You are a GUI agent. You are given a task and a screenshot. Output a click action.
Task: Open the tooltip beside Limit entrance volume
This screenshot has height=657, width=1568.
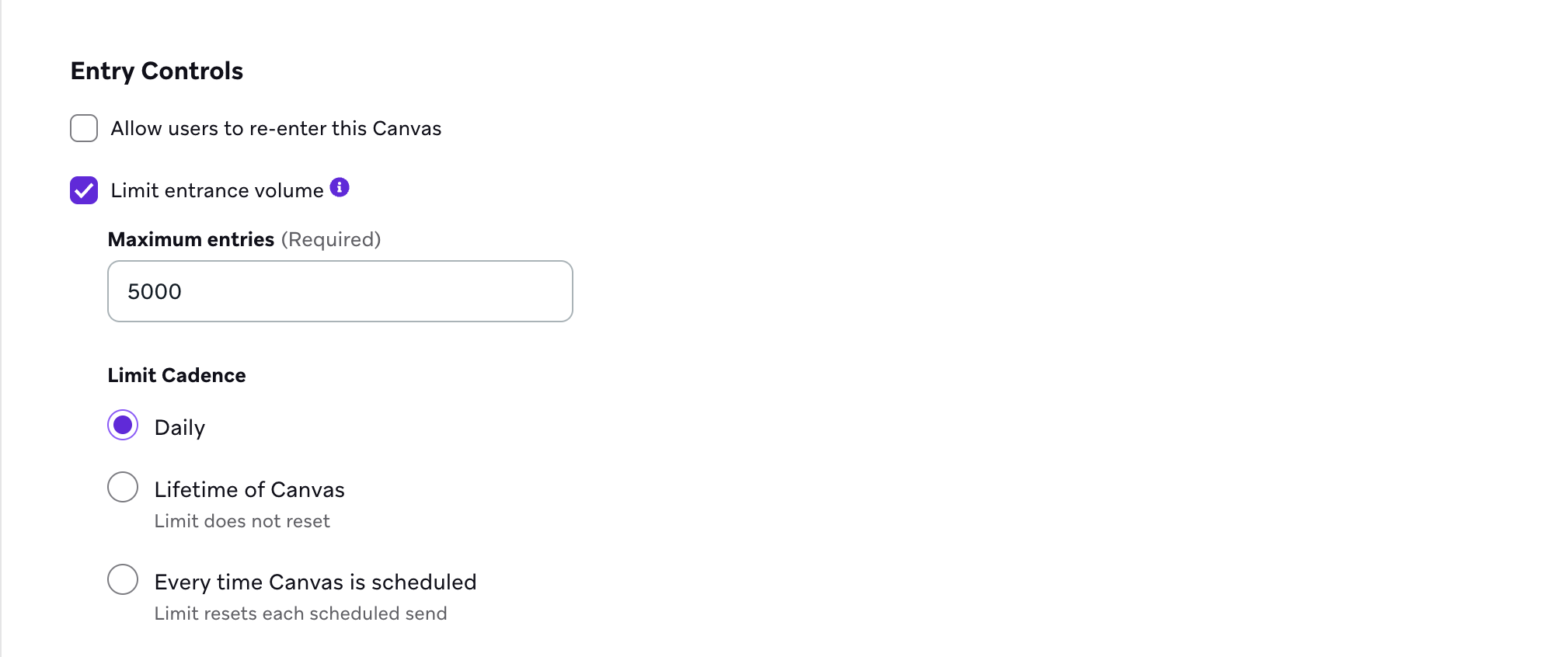(340, 187)
